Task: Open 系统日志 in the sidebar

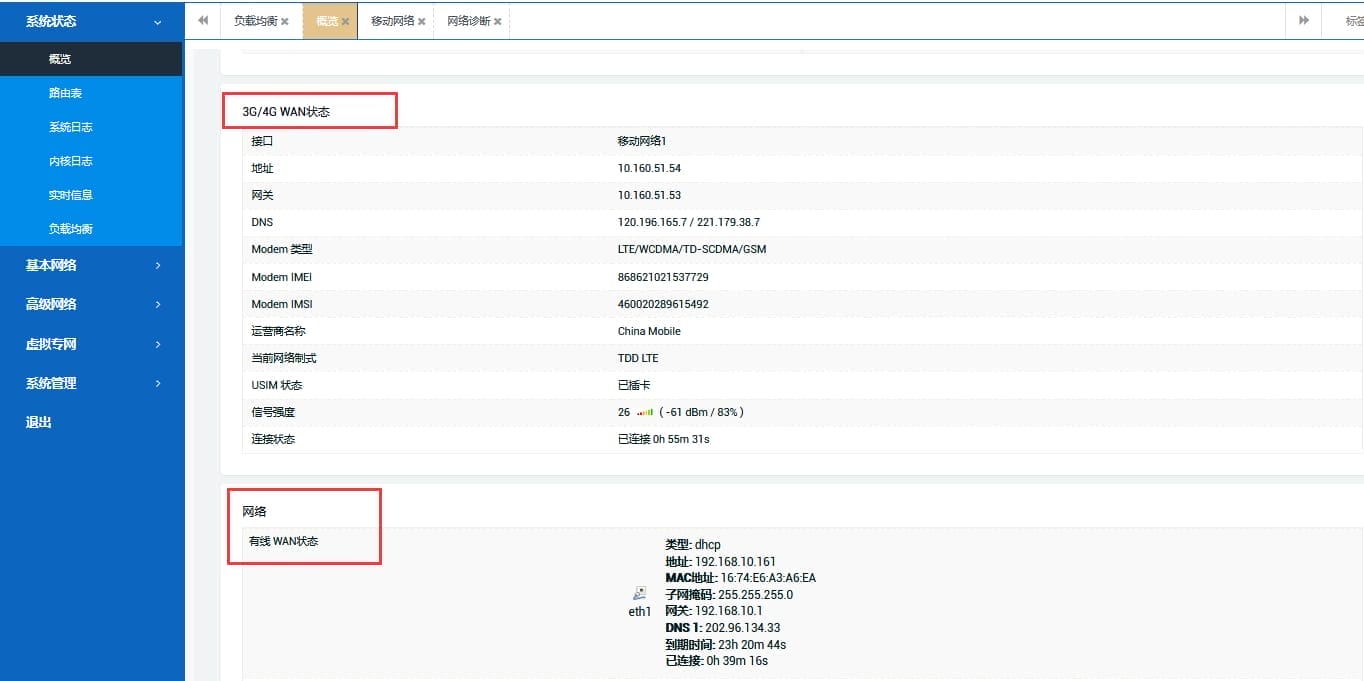Action: 70,127
